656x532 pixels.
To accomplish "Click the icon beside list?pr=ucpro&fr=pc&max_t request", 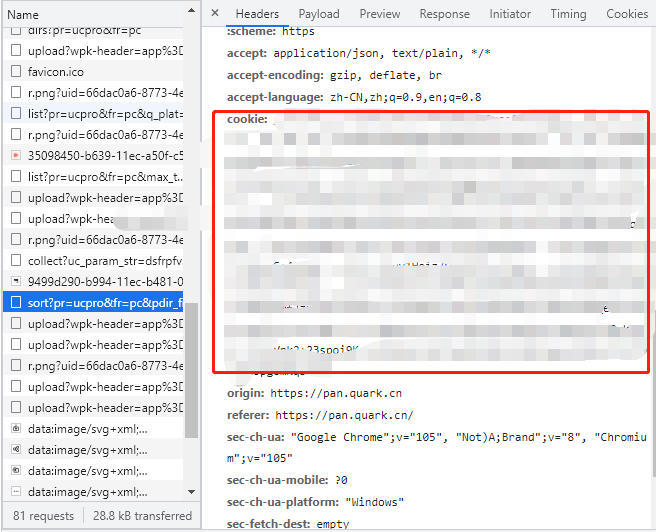I will coord(16,177).
